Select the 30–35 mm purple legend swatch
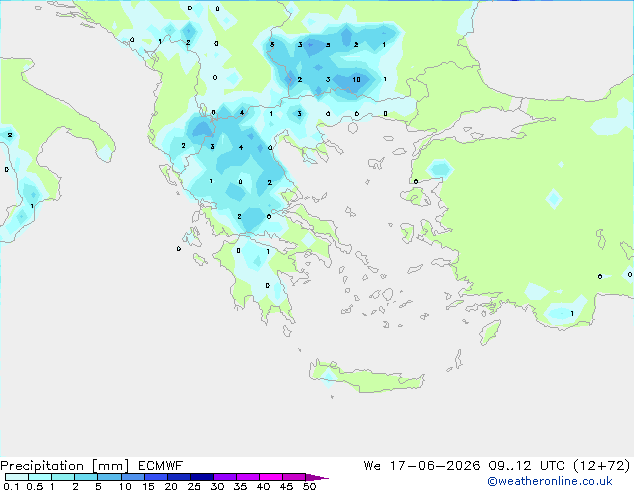This screenshot has width=634, height=490. (x=225, y=477)
